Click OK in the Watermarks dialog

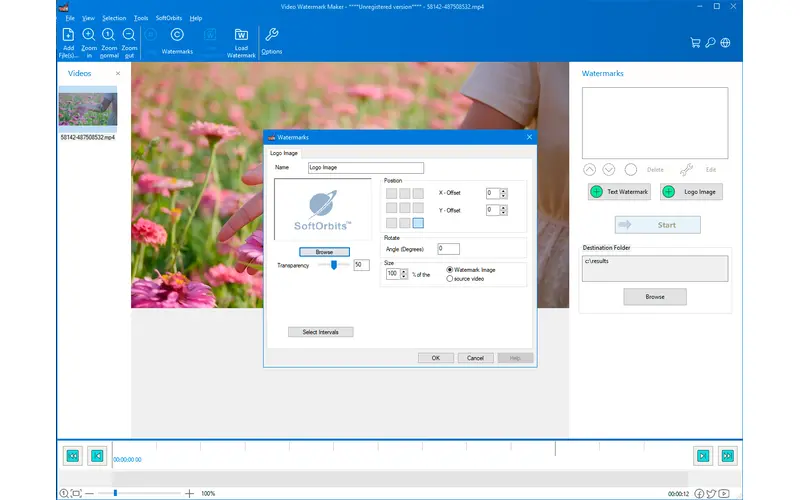[x=435, y=358]
